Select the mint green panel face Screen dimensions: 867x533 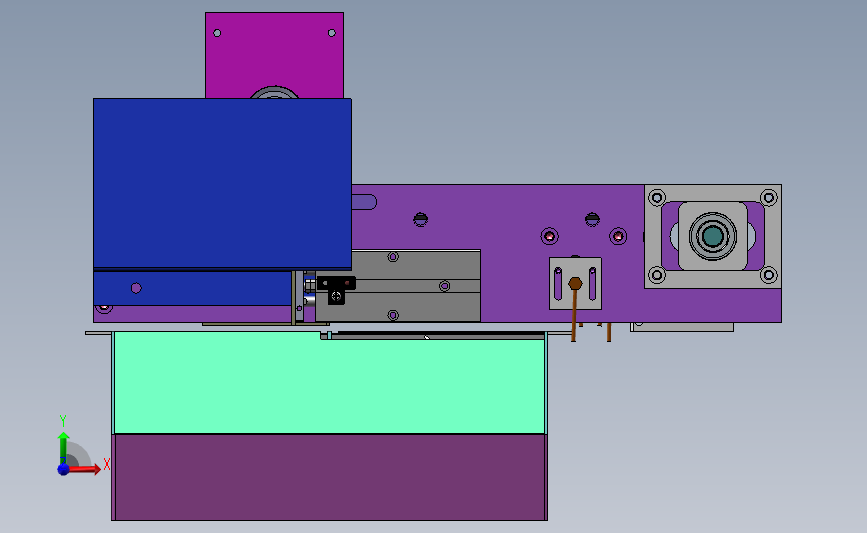click(x=329, y=385)
